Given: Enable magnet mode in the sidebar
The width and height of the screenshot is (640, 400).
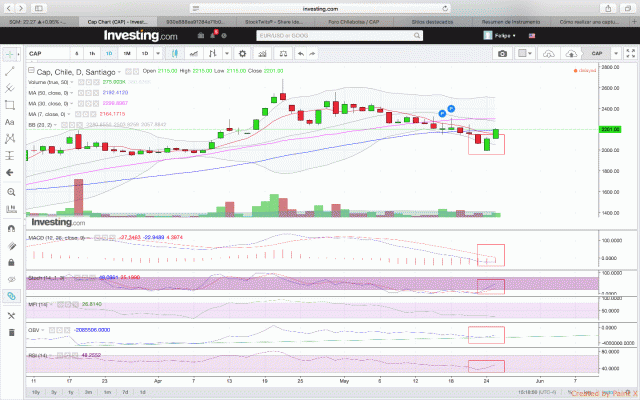Looking at the screenshot, I should click(x=11, y=229).
